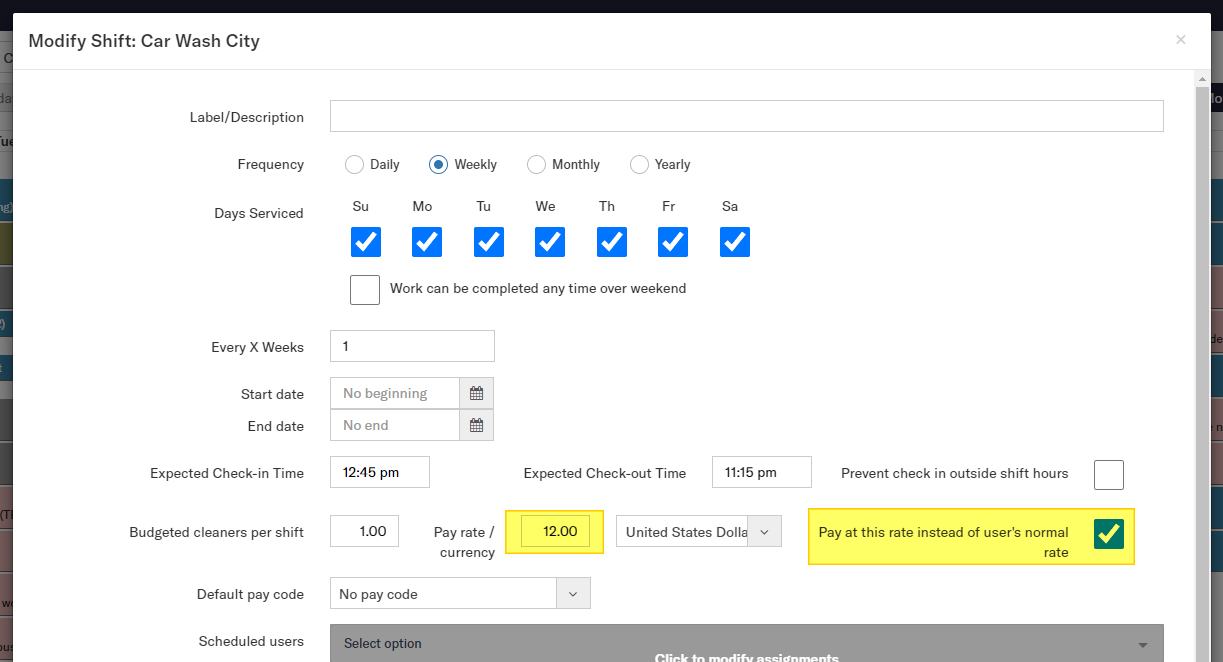The image size is (1223, 662).
Task: Open the United States Dollar currency dropdown
Action: click(x=698, y=532)
